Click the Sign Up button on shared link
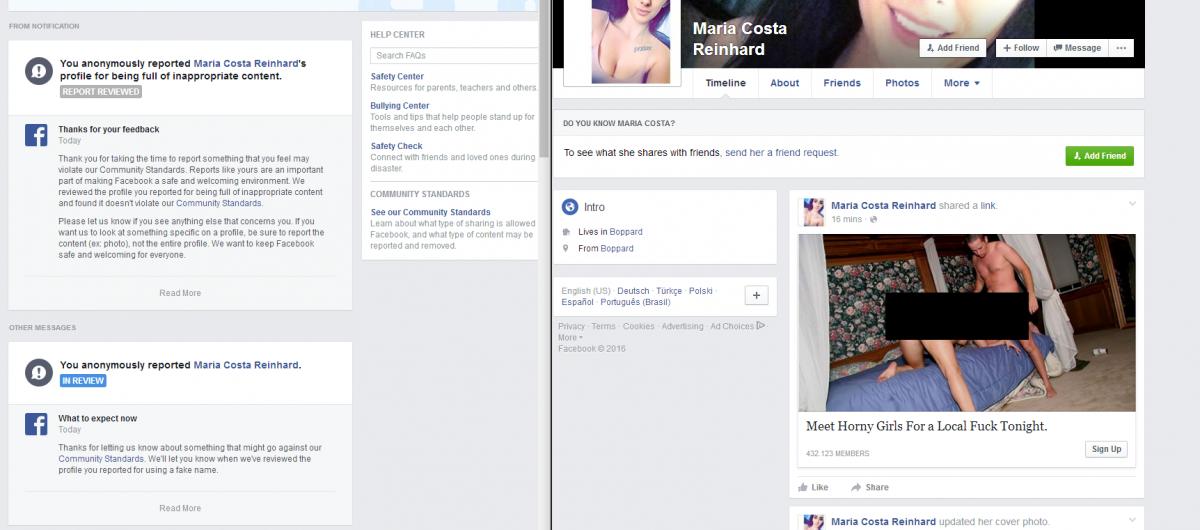This screenshot has width=1200, height=530. click(1106, 449)
